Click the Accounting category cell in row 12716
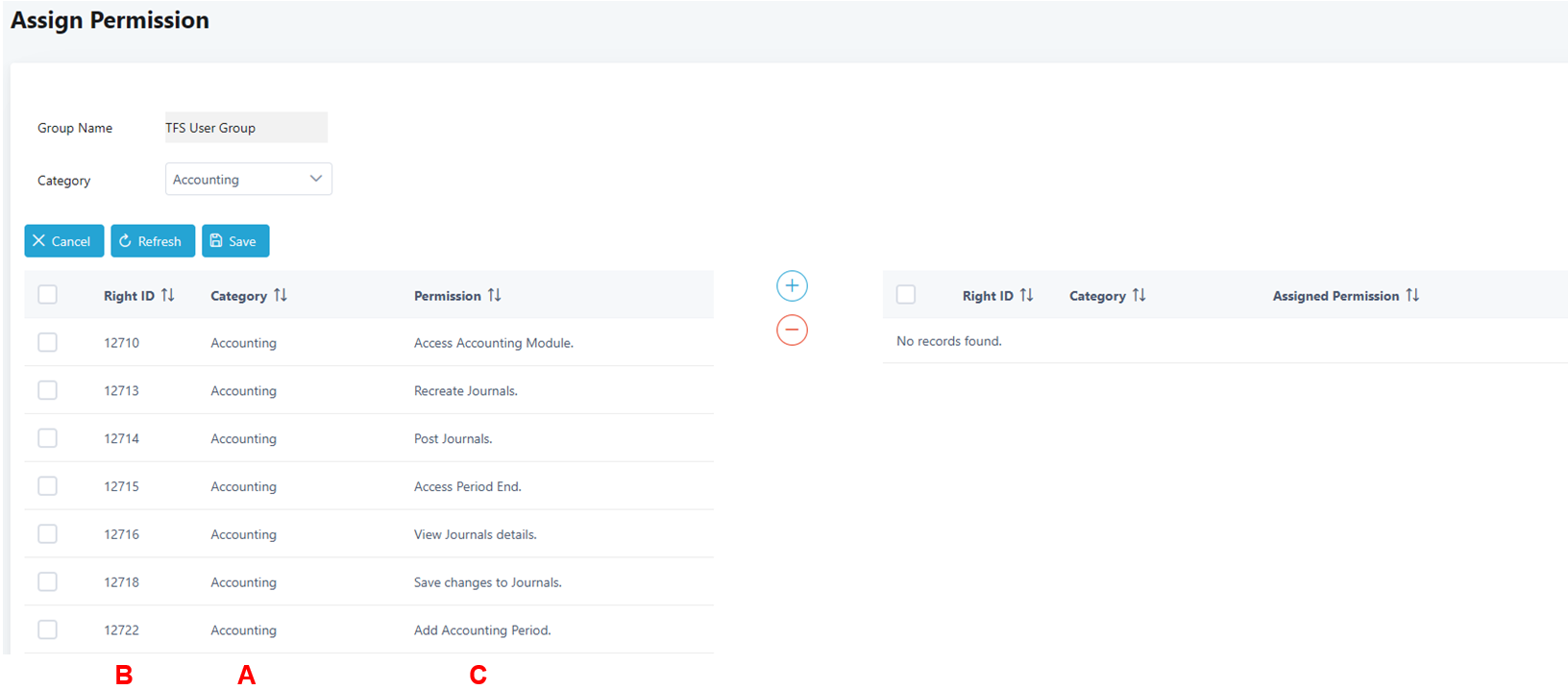The height and width of the screenshot is (690, 1568). click(x=243, y=535)
